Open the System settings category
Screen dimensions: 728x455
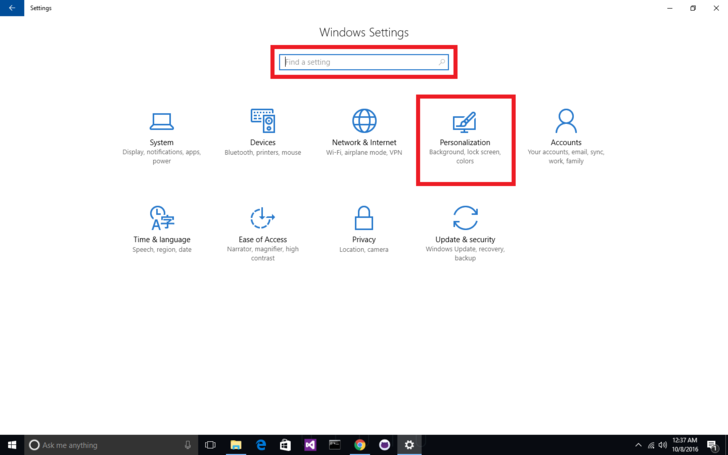pos(162,138)
